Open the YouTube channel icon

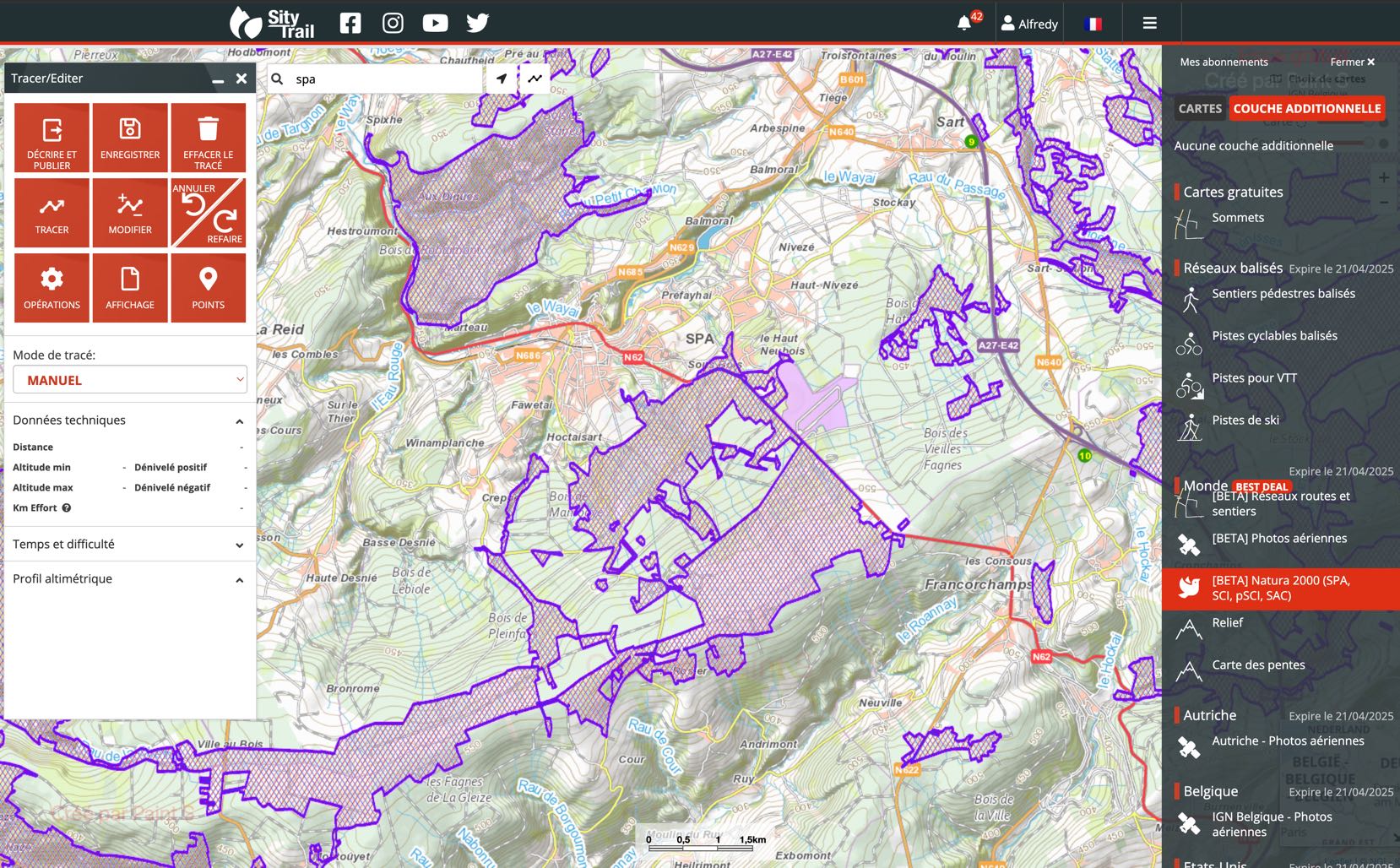coord(435,23)
